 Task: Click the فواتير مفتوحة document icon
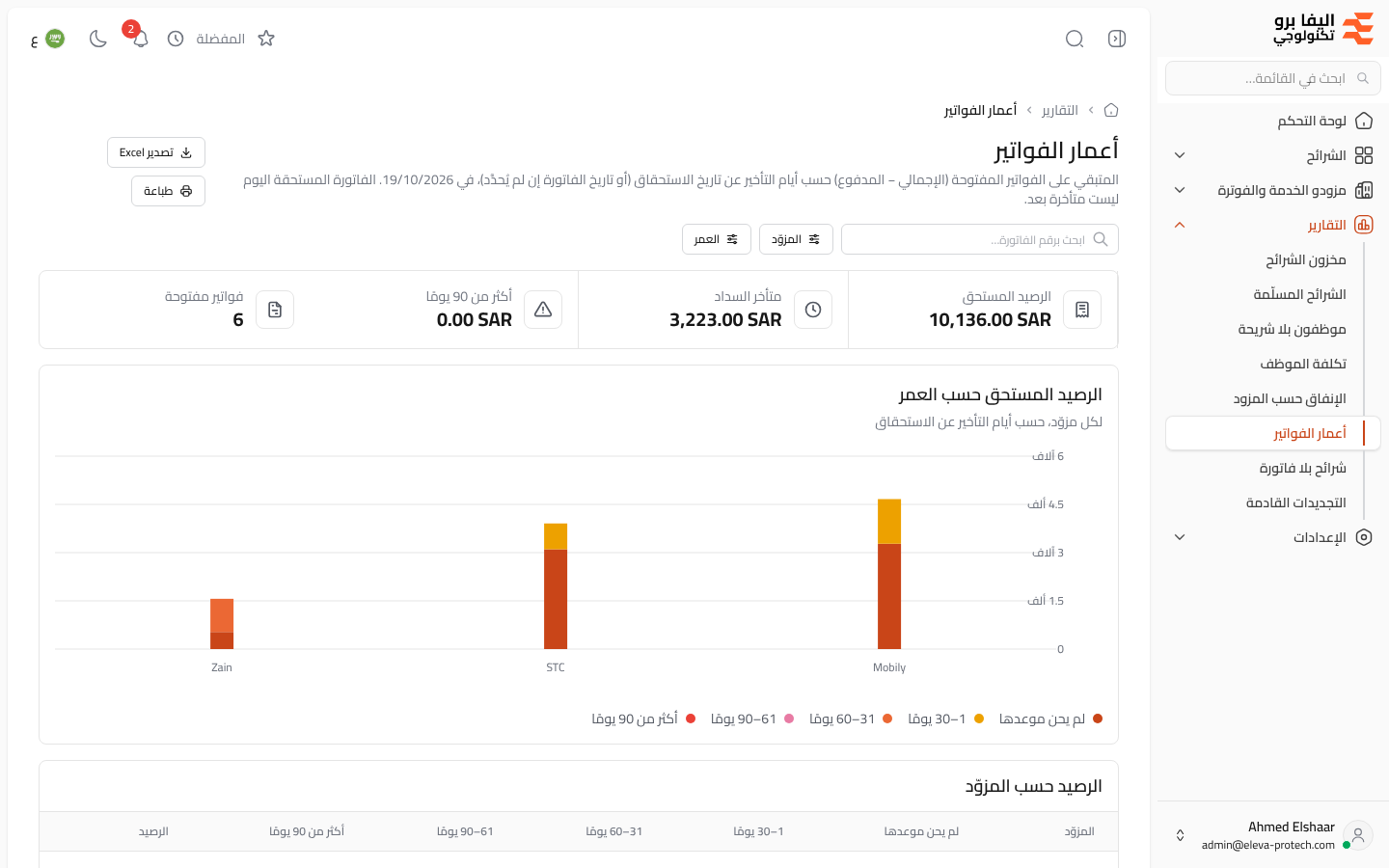click(x=275, y=310)
